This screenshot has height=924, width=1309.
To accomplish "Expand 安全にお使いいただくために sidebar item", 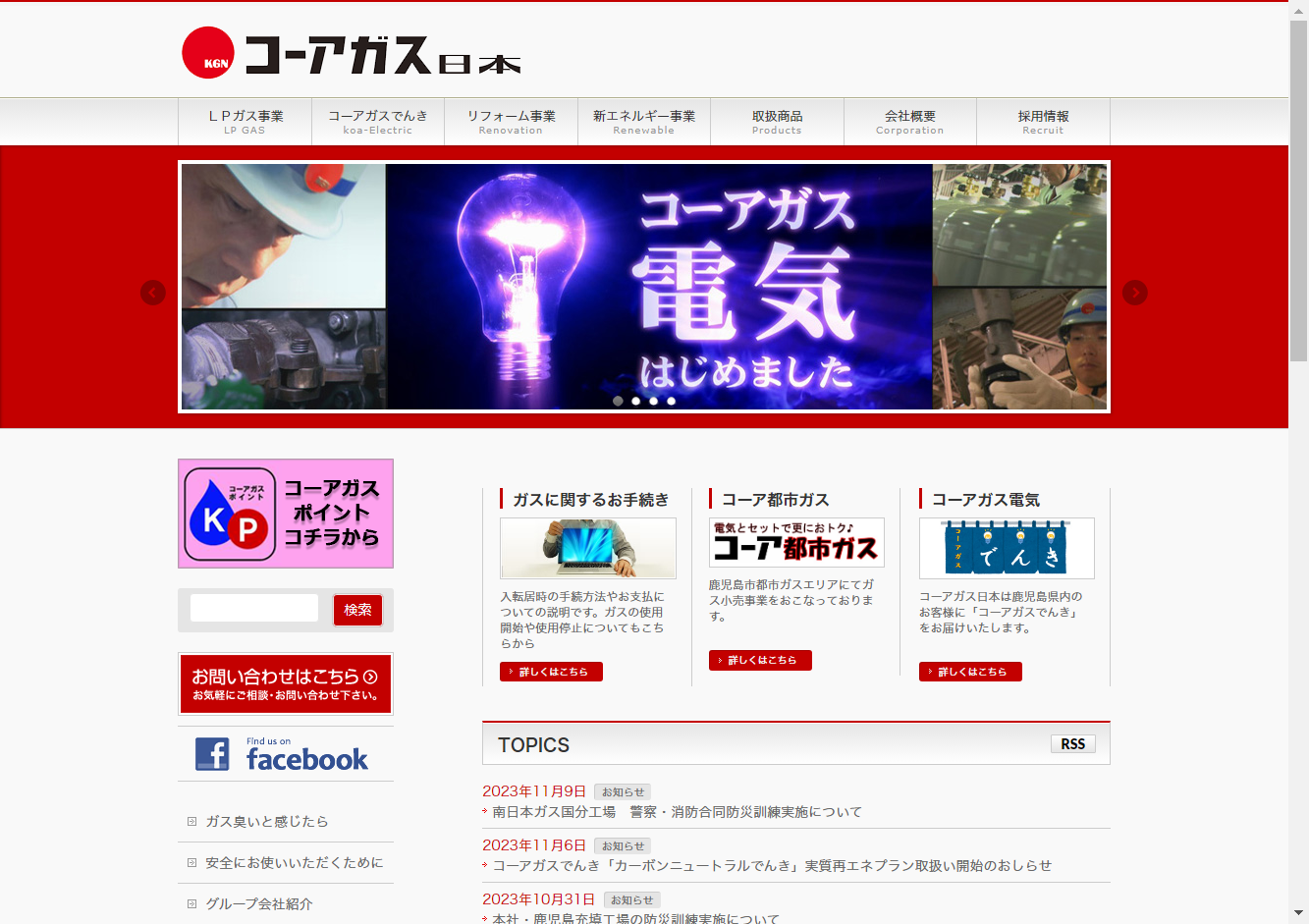I will click(294, 863).
